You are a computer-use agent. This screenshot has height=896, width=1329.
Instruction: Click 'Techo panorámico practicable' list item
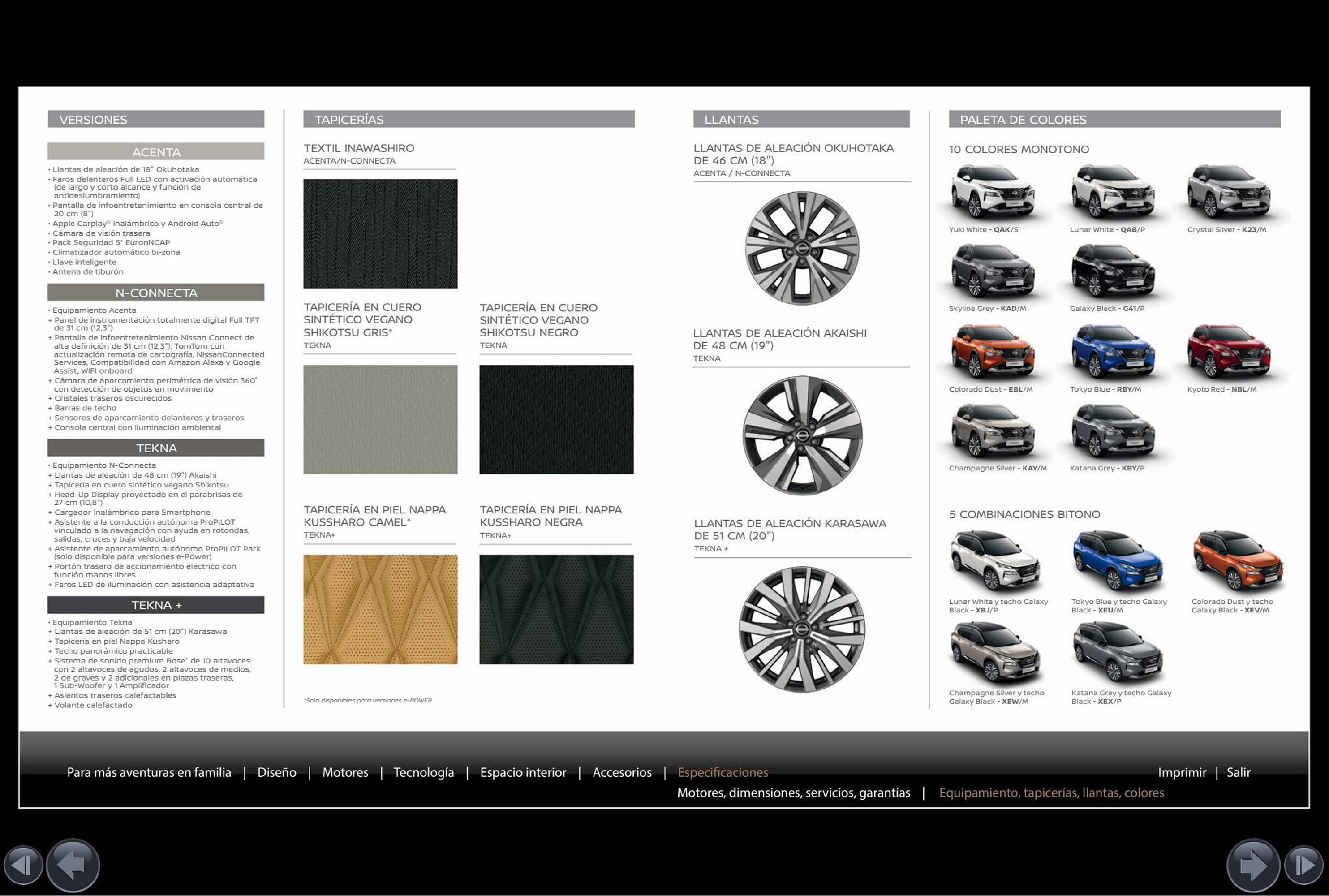click(110, 651)
